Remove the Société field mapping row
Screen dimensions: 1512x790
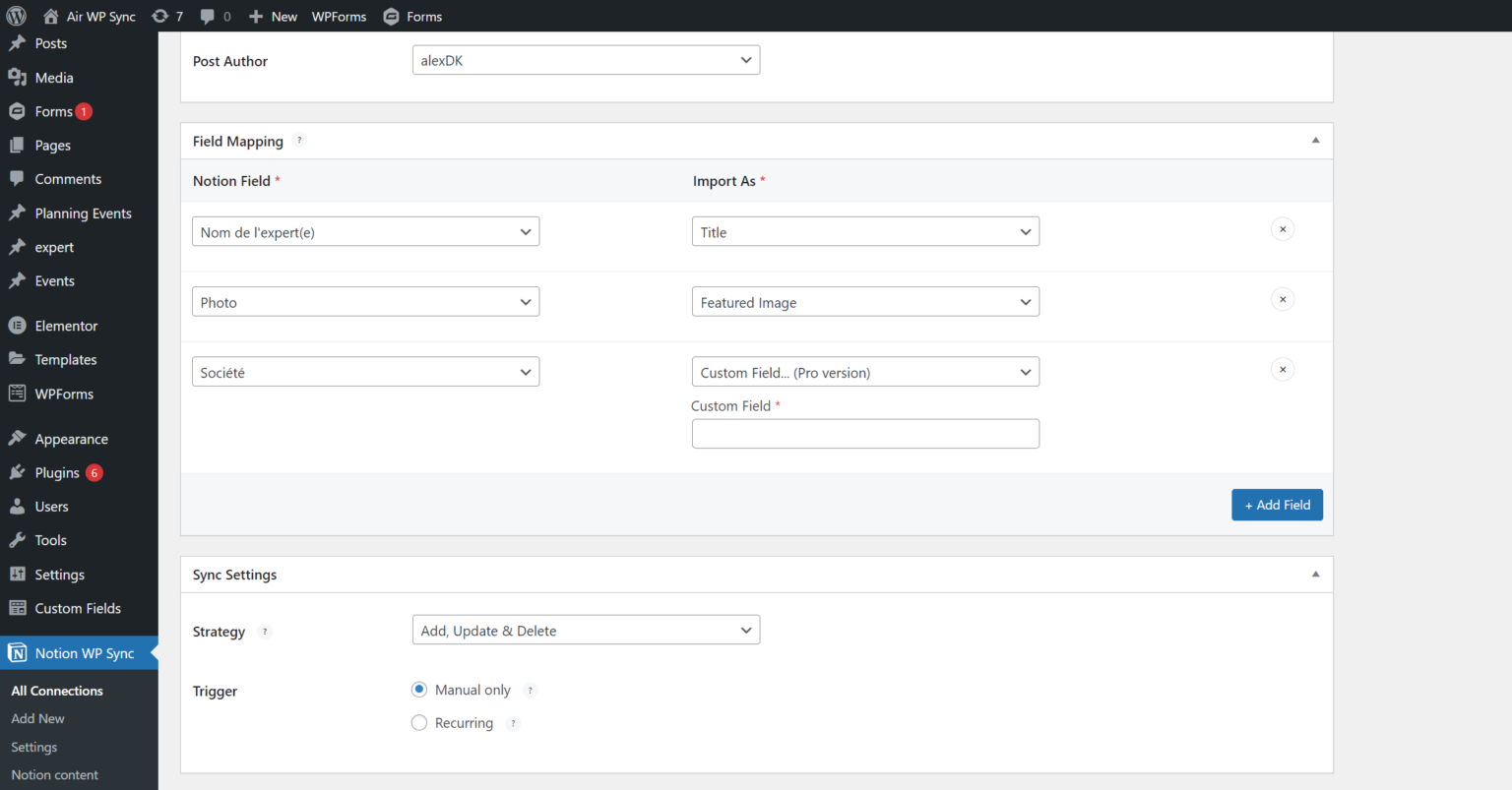(x=1282, y=370)
